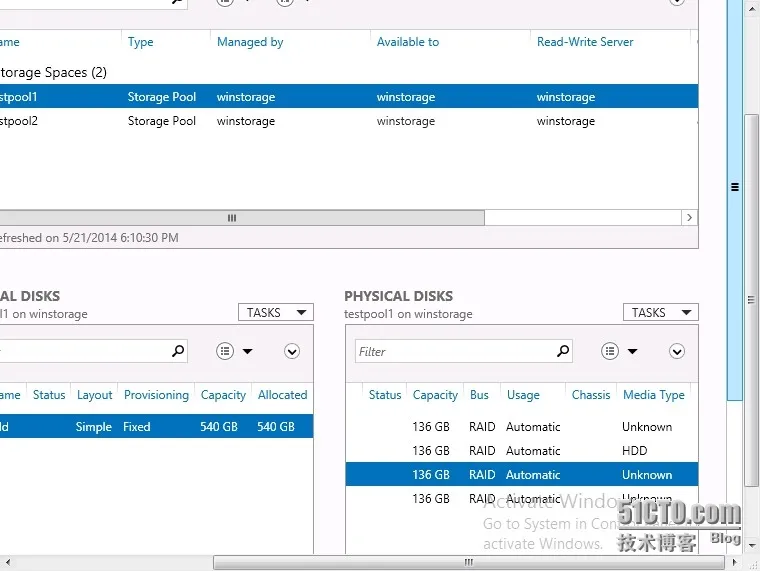This screenshot has width=760, height=571.
Task: Click search icon in Physical Disks filter
Action: tap(563, 350)
